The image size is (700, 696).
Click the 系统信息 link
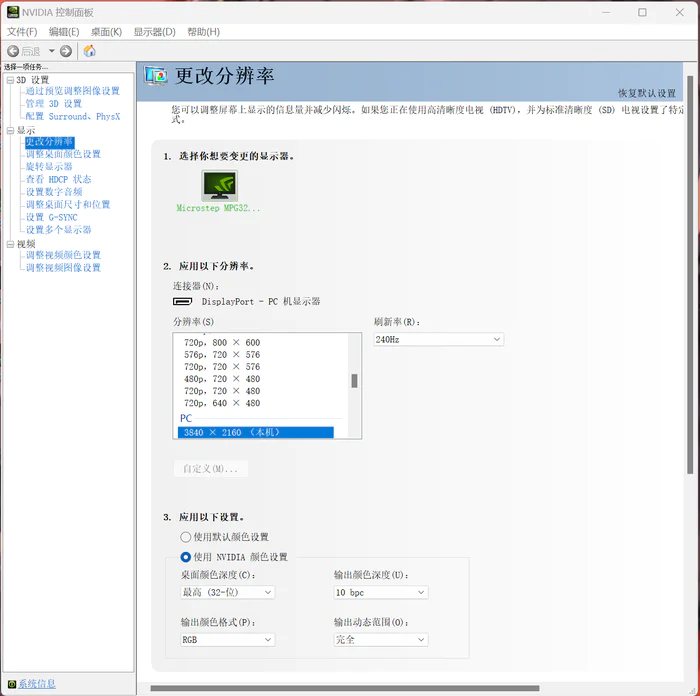[37, 684]
